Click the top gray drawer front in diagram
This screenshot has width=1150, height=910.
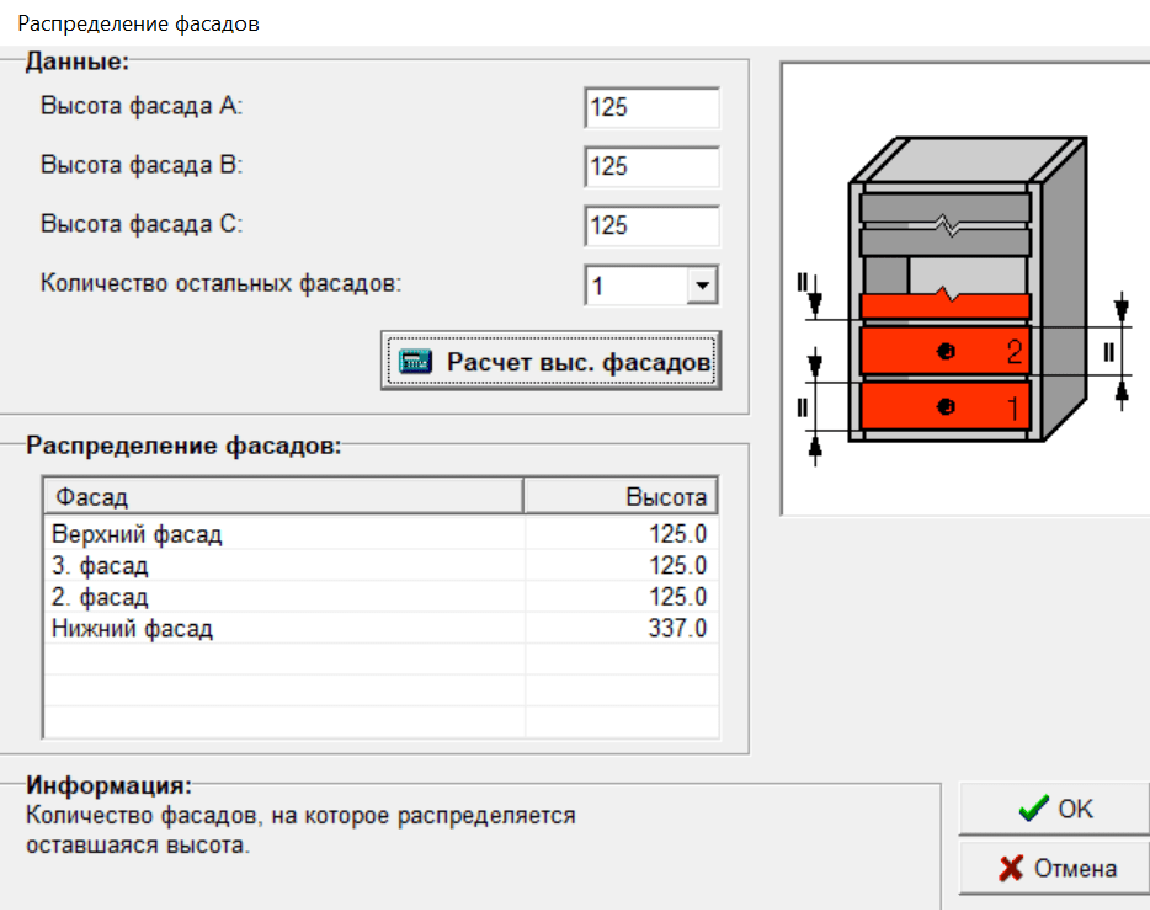tap(945, 207)
